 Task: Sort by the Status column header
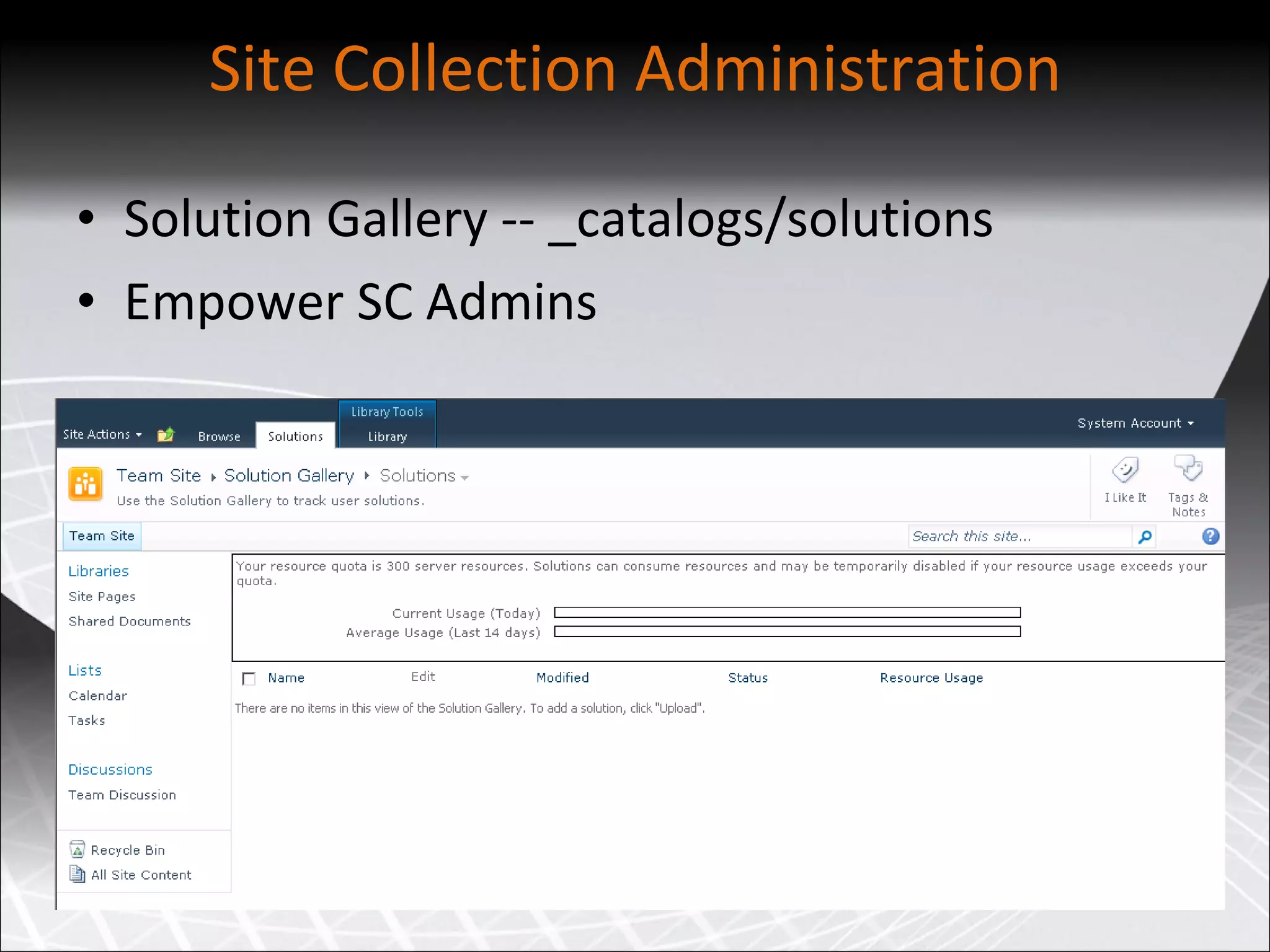pos(748,678)
